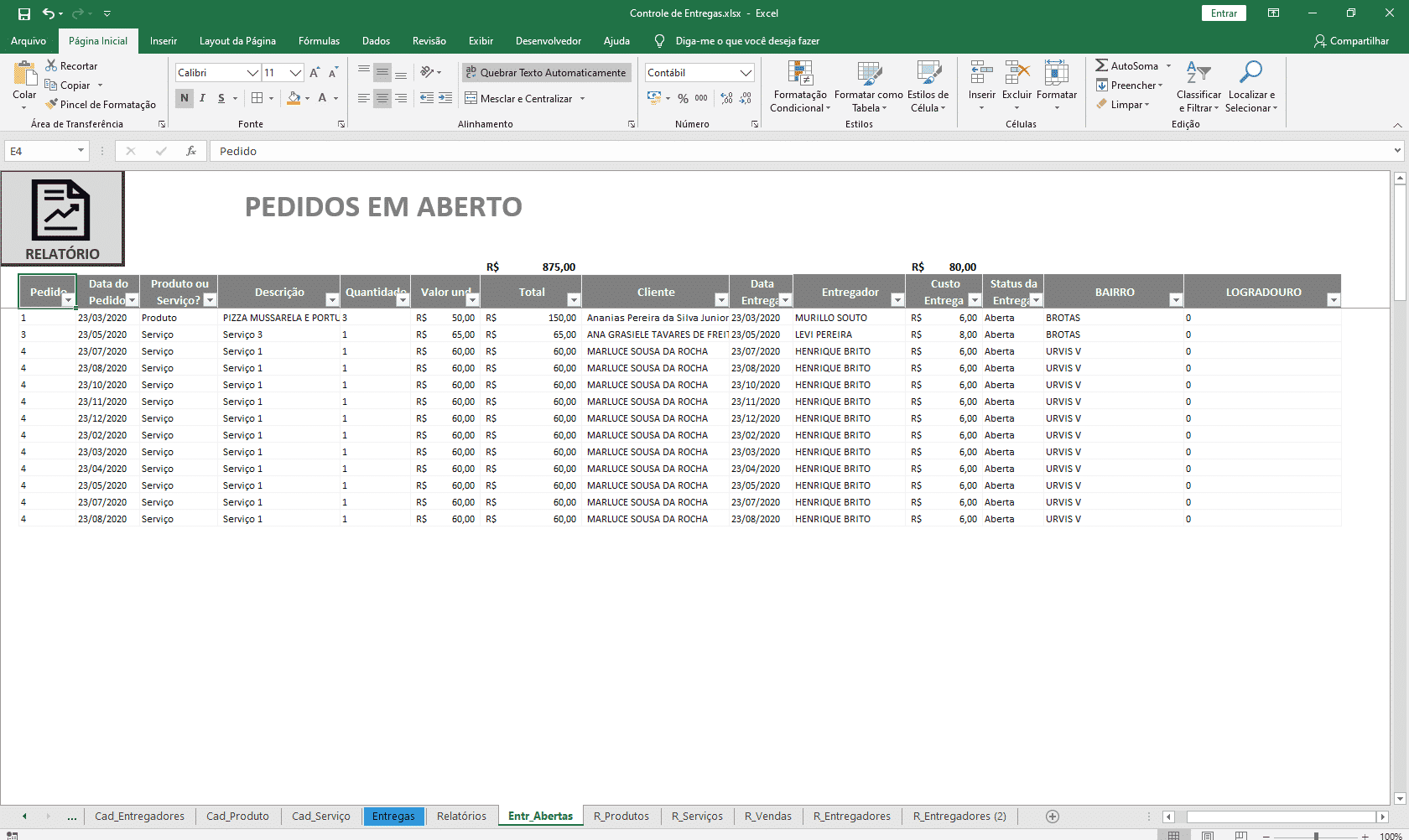
Task: Click the Save icon in quick access toolbar
Action: [24, 13]
